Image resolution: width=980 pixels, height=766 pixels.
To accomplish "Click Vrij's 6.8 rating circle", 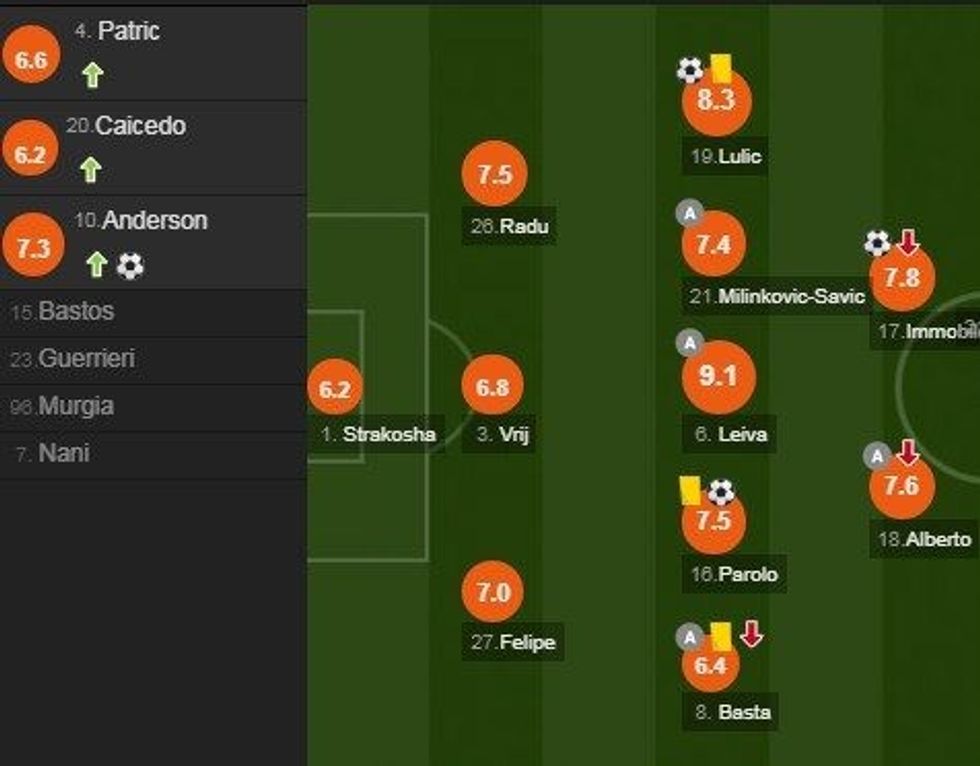I will click(x=493, y=387).
